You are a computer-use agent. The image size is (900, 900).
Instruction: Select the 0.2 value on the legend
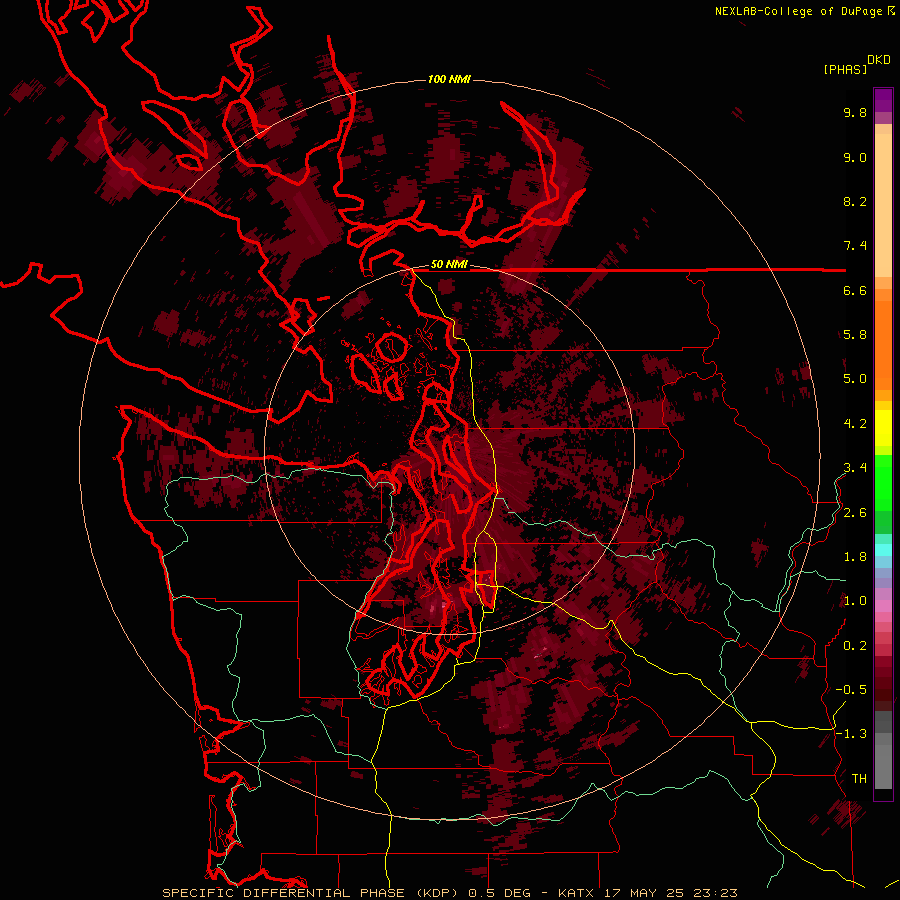click(x=855, y=646)
